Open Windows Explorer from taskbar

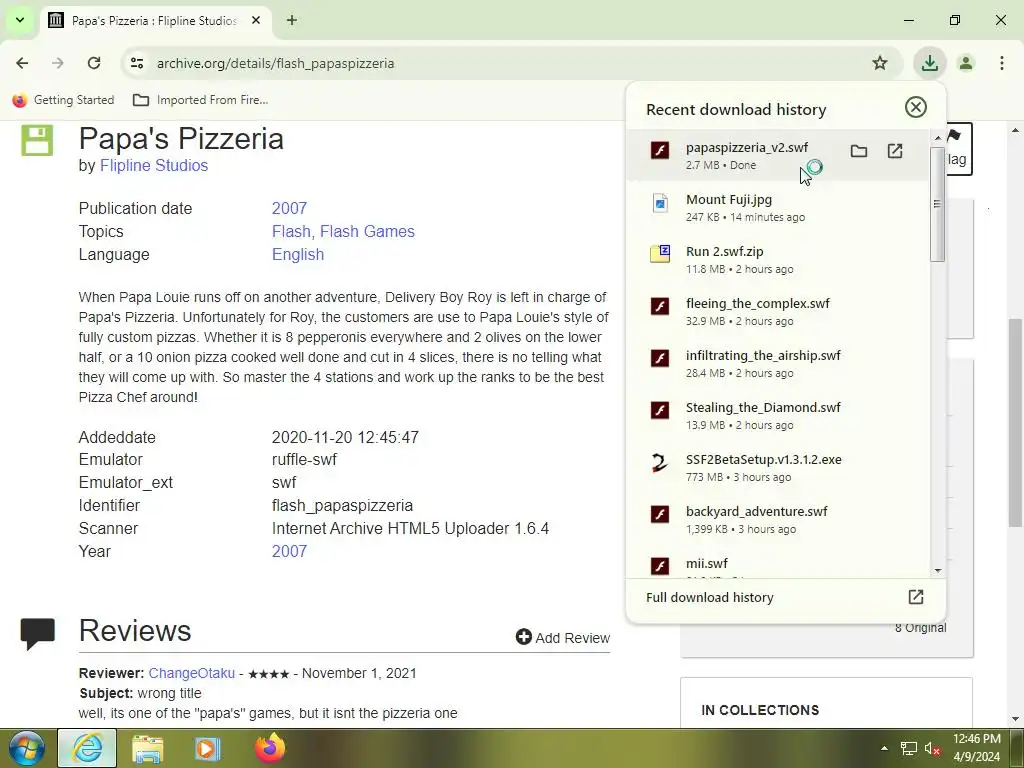click(148, 748)
